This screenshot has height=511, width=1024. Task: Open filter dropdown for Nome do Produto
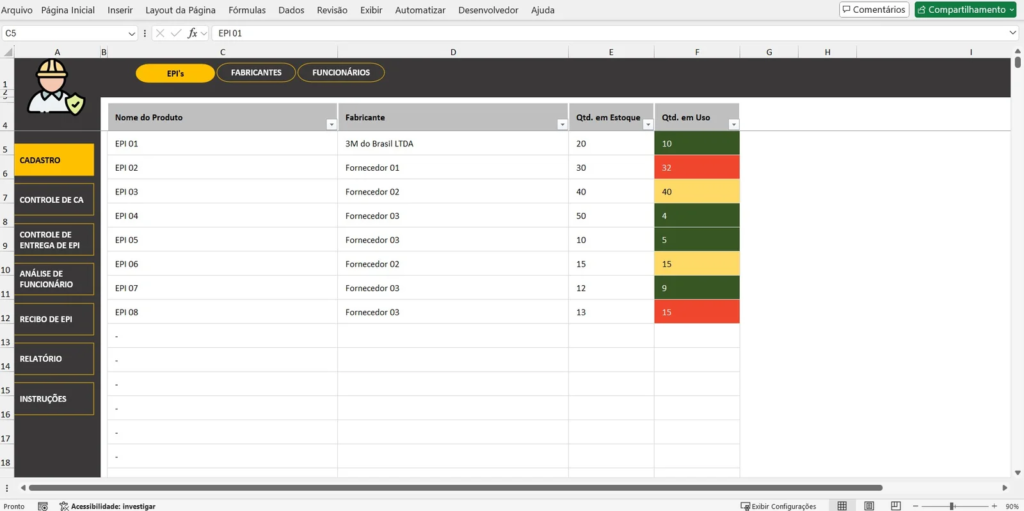point(331,124)
